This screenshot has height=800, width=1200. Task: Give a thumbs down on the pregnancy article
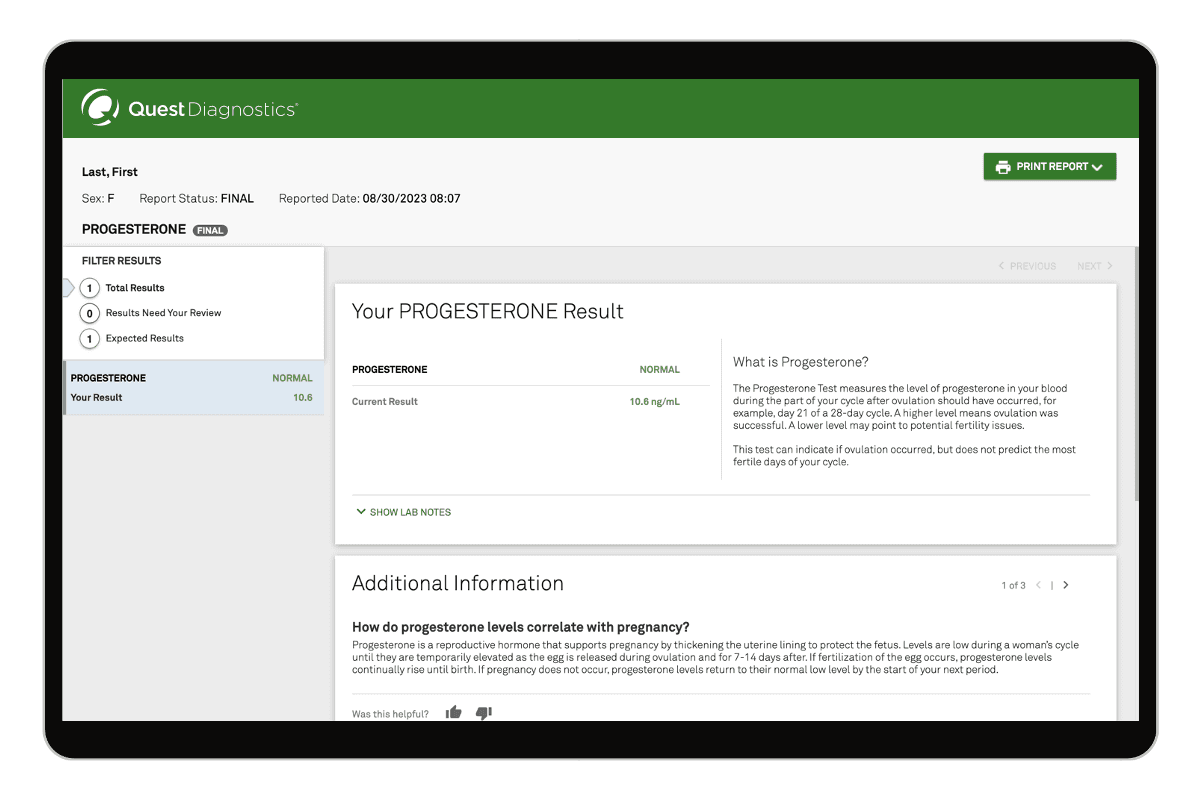(x=483, y=713)
